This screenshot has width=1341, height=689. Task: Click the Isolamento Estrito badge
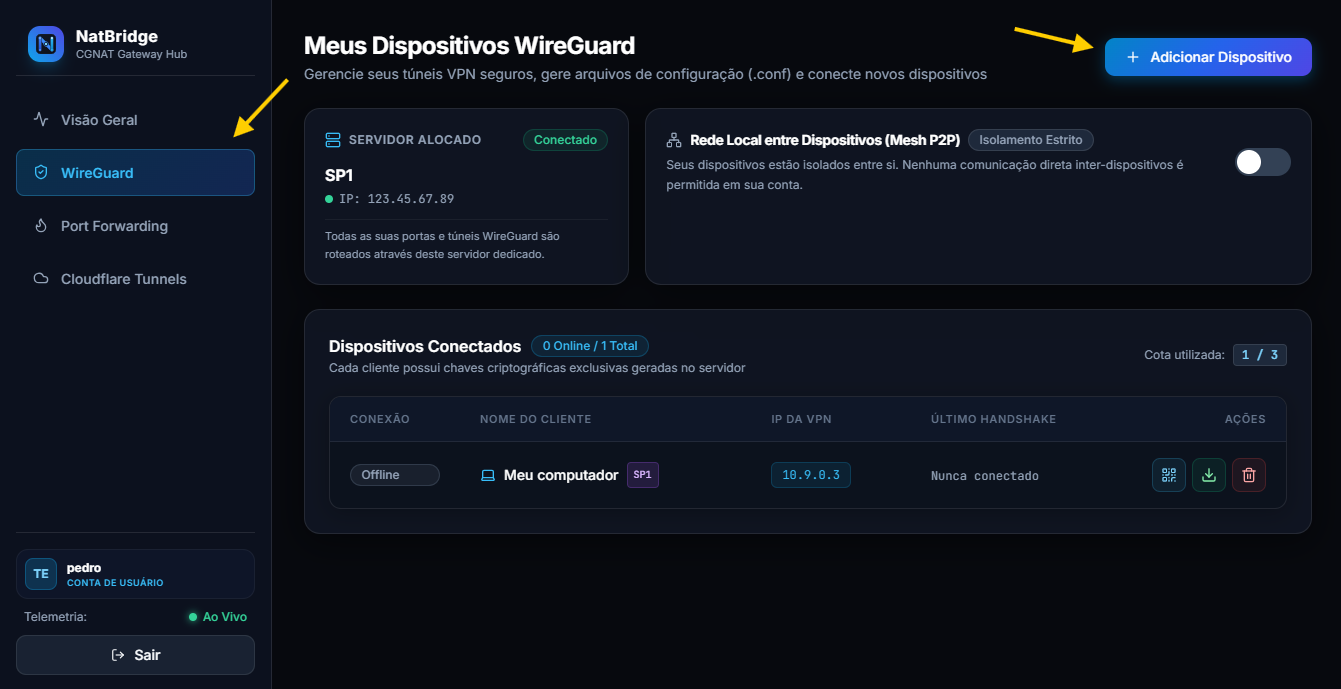[1031, 140]
